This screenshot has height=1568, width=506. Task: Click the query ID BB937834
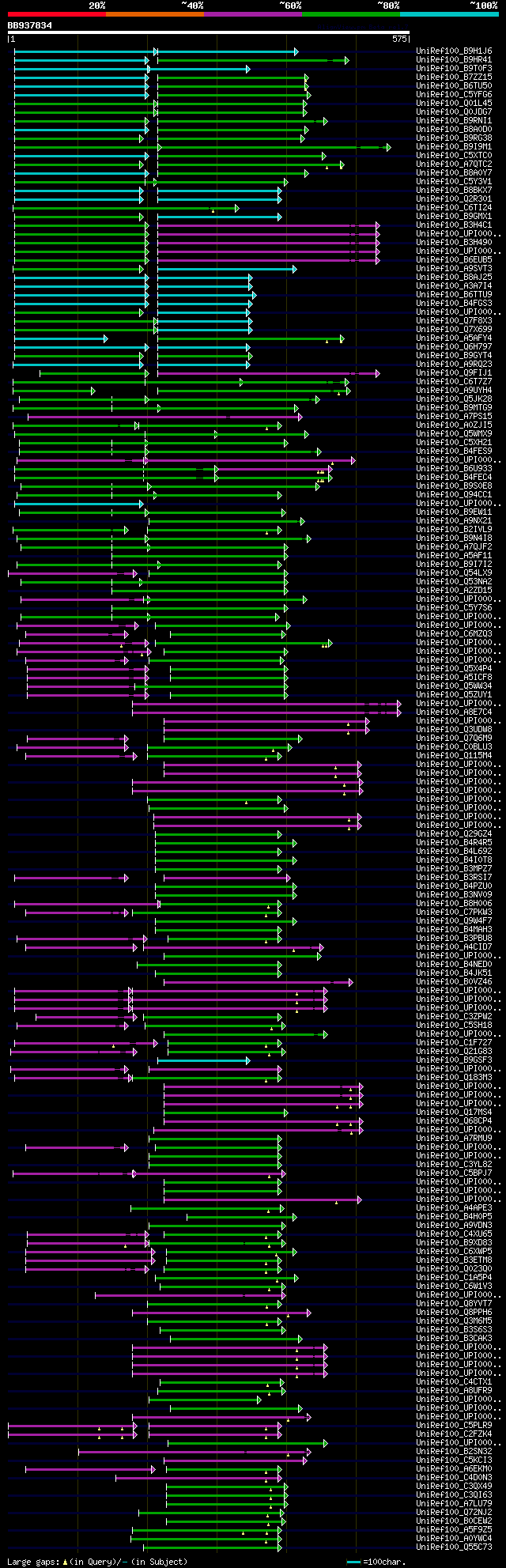(x=30, y=25)
